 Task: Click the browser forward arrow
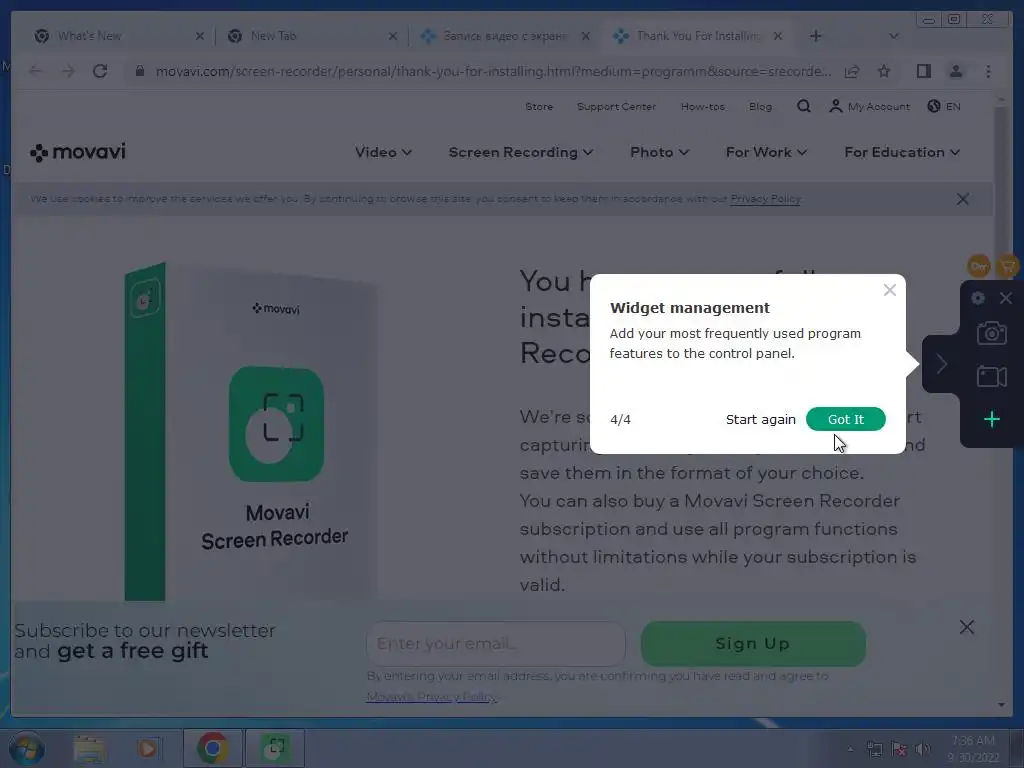pyautogui.click(x=68, y=71)
